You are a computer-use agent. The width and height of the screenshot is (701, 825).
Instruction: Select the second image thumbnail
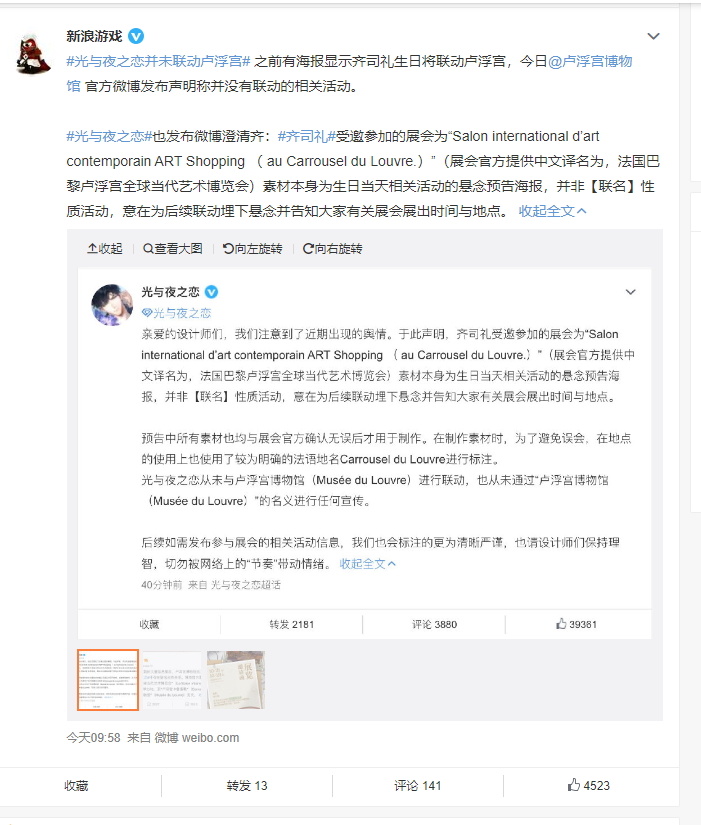172,680
